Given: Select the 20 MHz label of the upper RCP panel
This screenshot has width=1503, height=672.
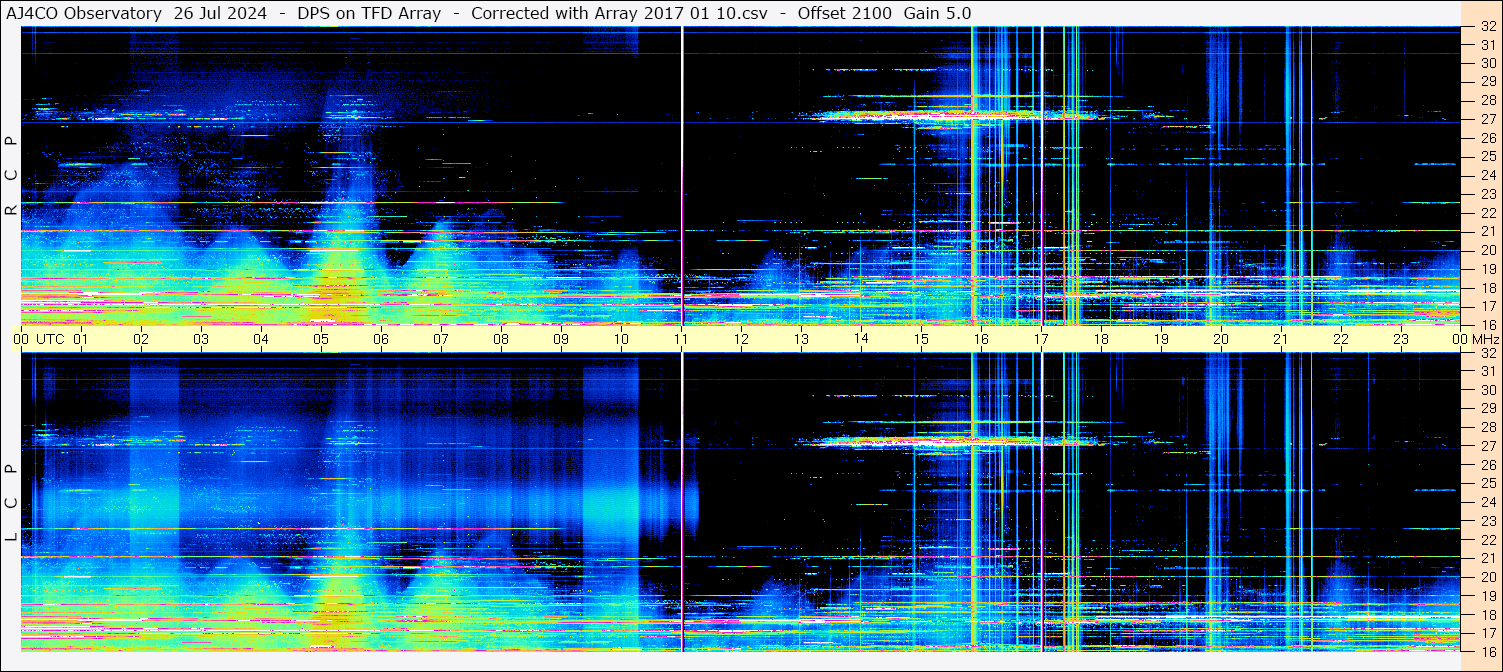Looking at the screenshot, I should click(x=1487, y=249).
